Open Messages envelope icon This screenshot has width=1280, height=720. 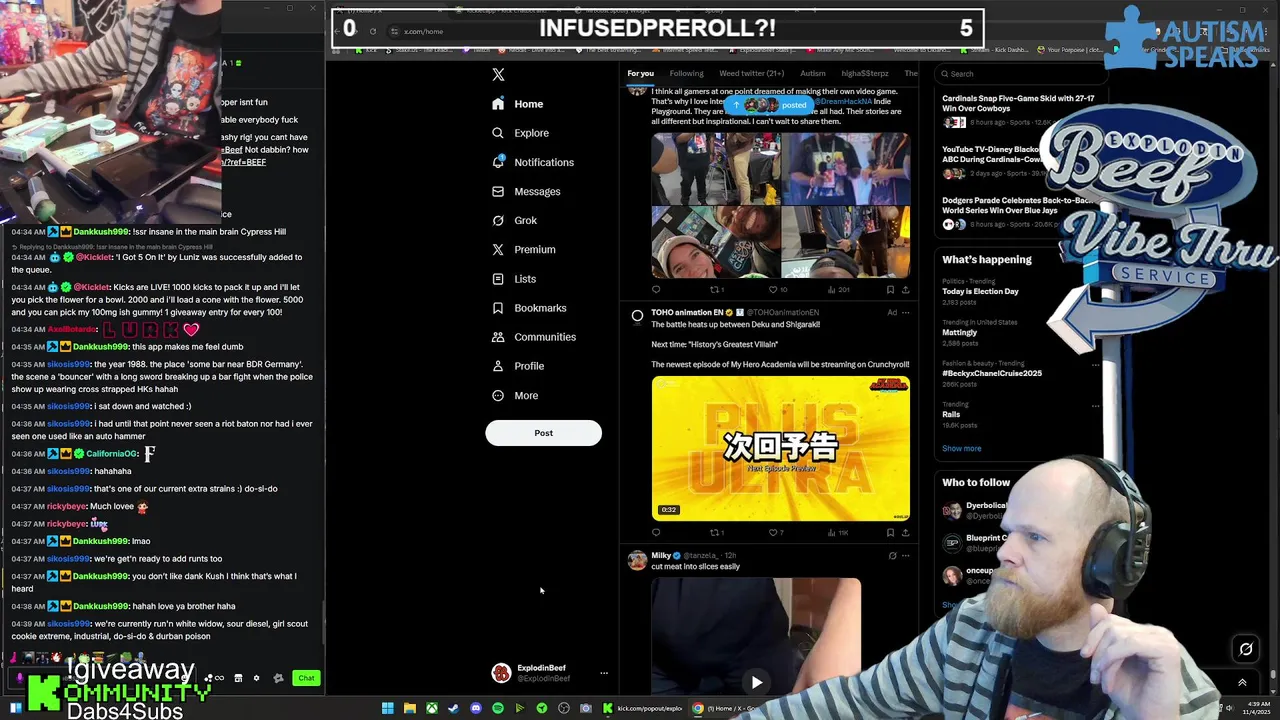pos(498,191)
